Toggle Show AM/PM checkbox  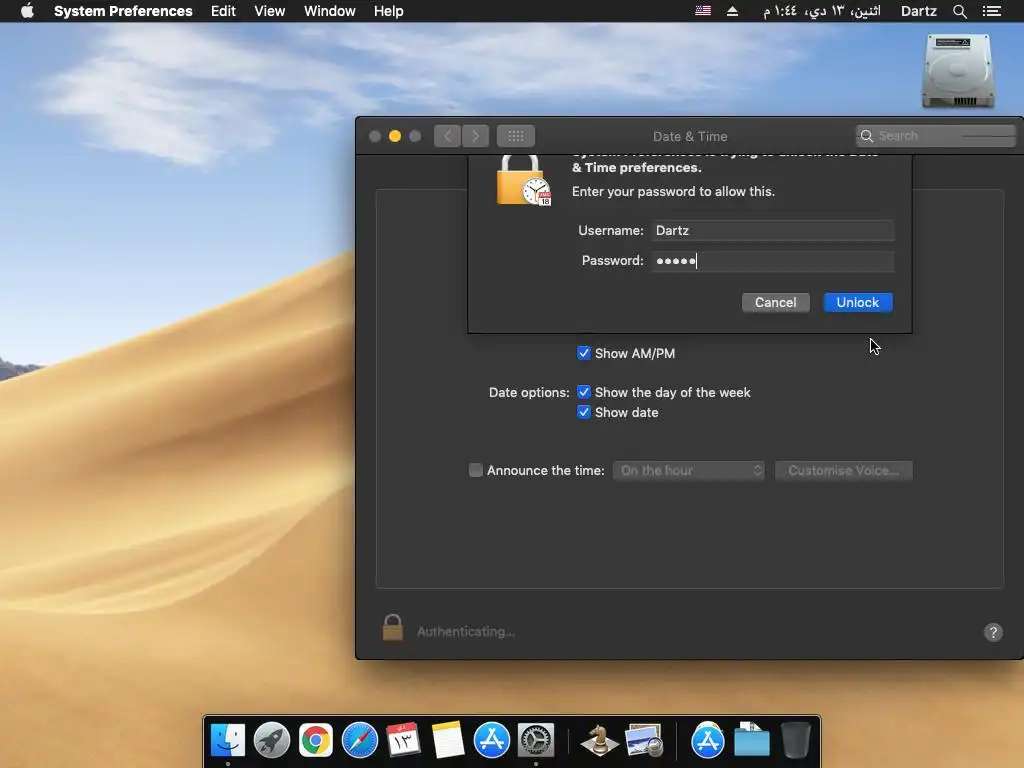pyautogui.click(x=584, y=353)
